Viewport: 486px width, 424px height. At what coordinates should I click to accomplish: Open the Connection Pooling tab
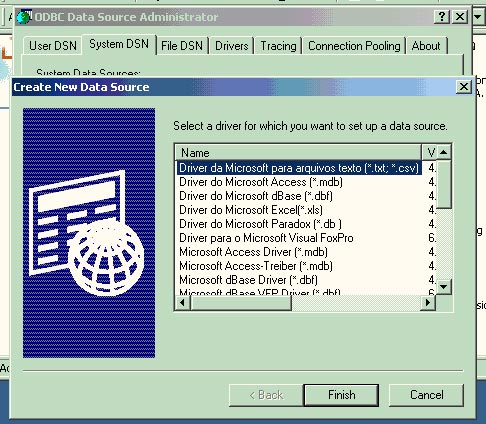pyautogui.click(x=354, y=46)
